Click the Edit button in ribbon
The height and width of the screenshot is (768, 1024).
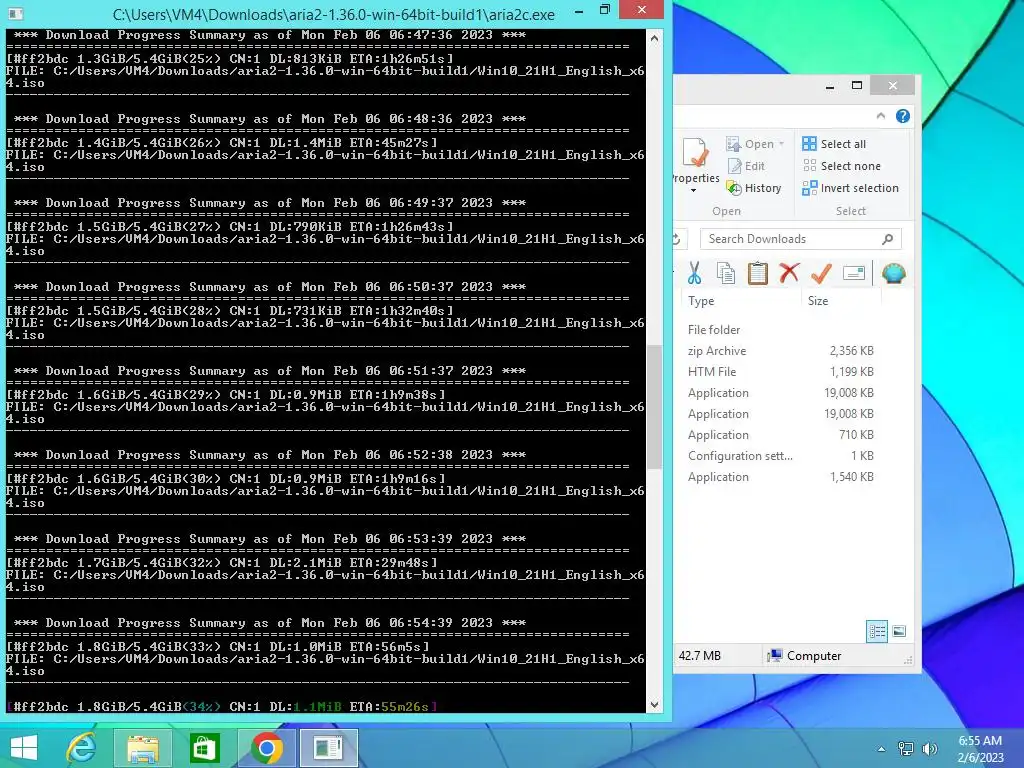point(745,166)
